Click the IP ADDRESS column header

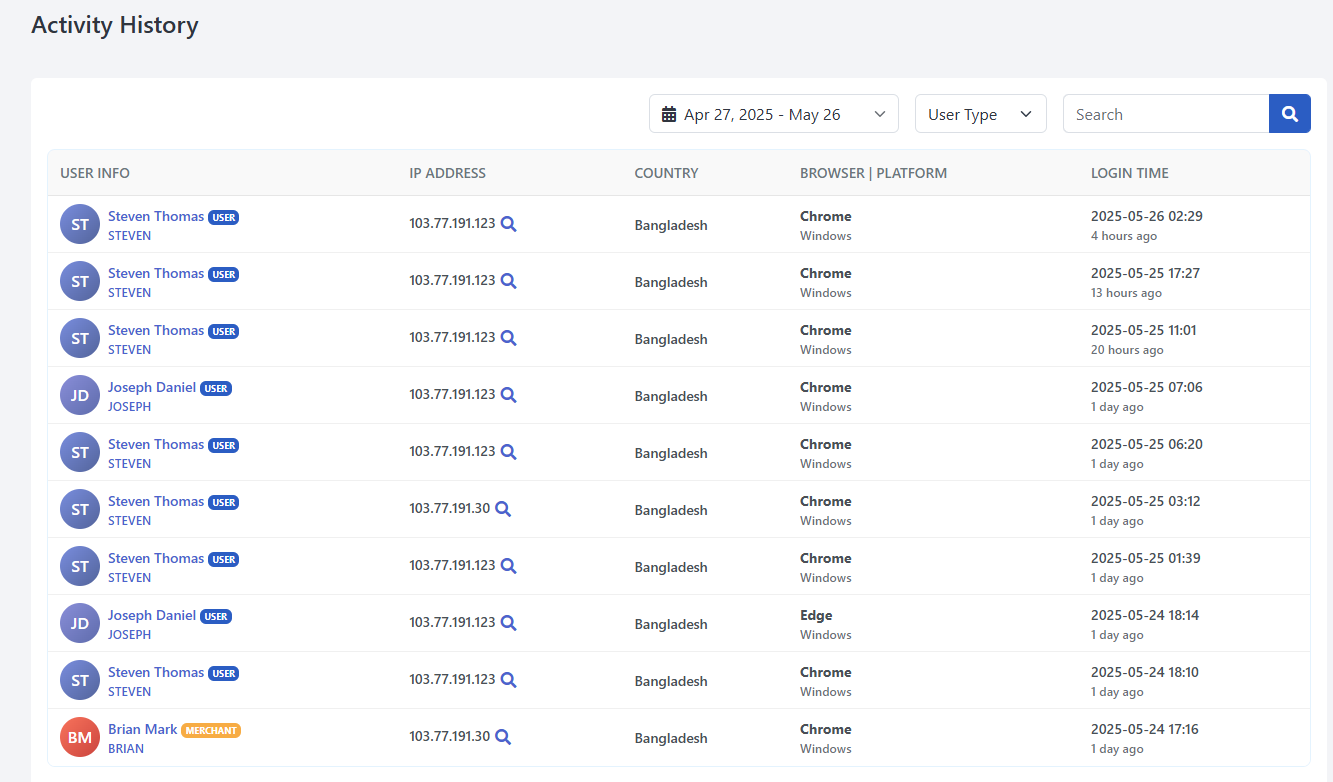click(x=447, y=172)
